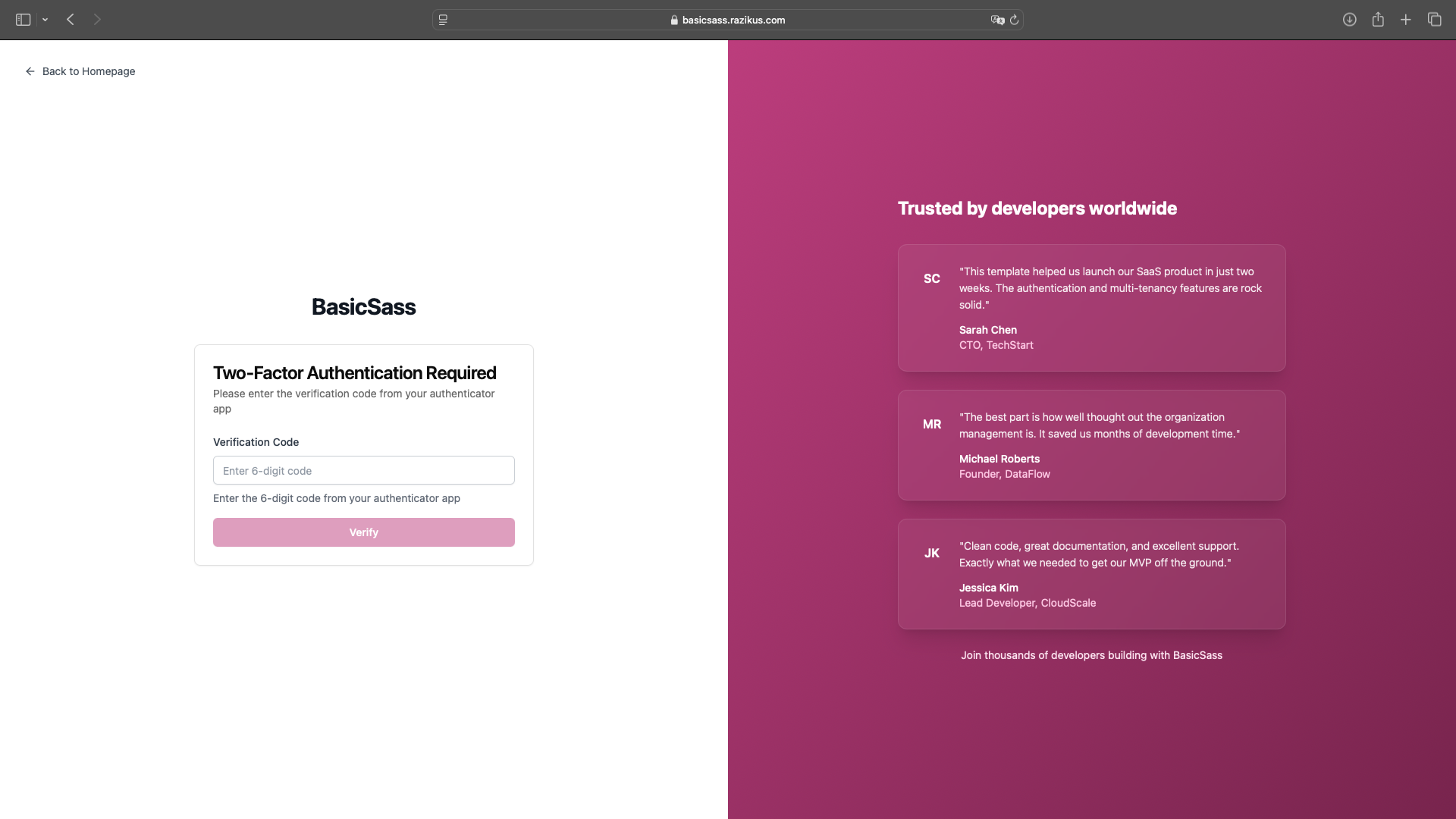This screenshot has height=819, width=1456.
Task: Open the Share menu
Action: coord(1378,20)
